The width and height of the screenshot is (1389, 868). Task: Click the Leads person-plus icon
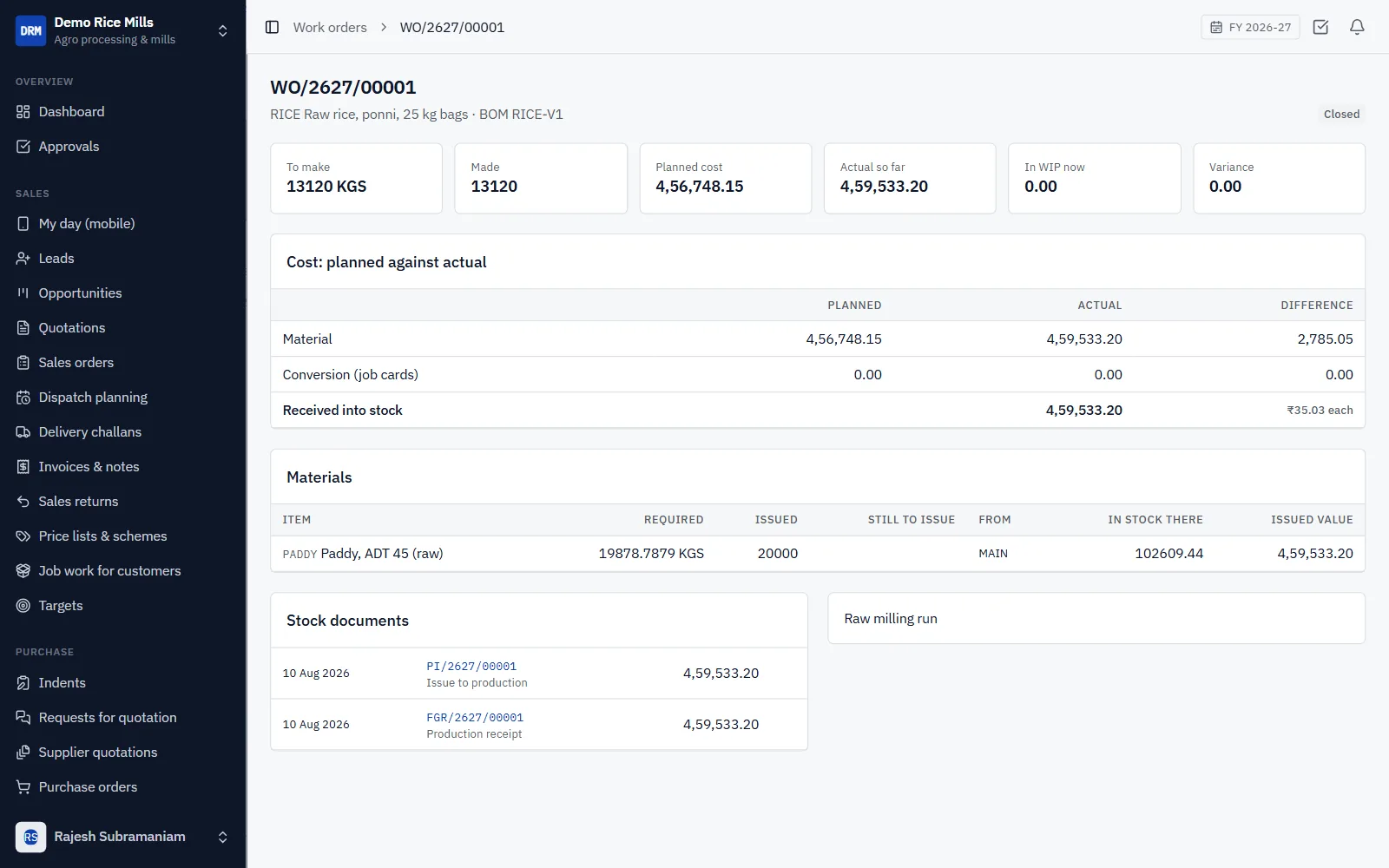[x=23, y=259]
